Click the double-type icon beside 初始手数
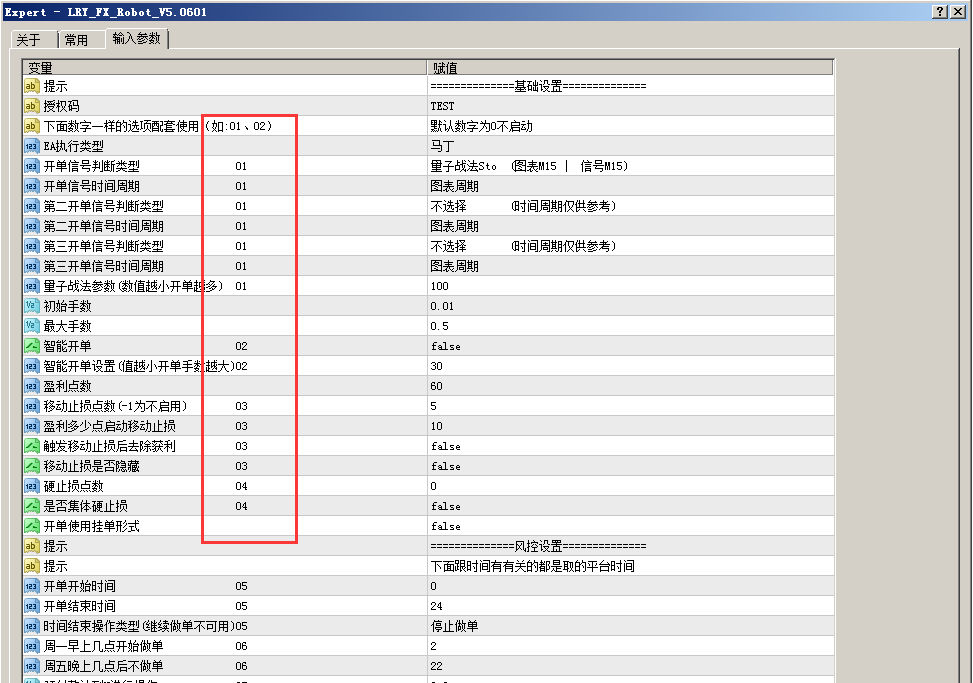This screenshot has height=683, width=973. [32, 306]
